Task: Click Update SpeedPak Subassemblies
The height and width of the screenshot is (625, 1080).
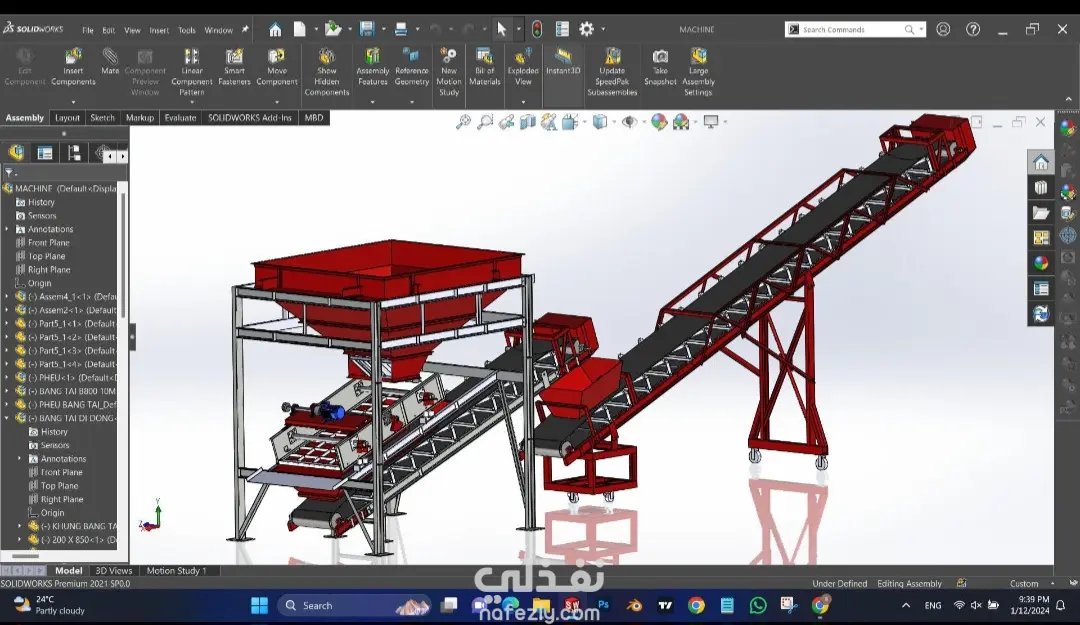Action: (612, 72)
